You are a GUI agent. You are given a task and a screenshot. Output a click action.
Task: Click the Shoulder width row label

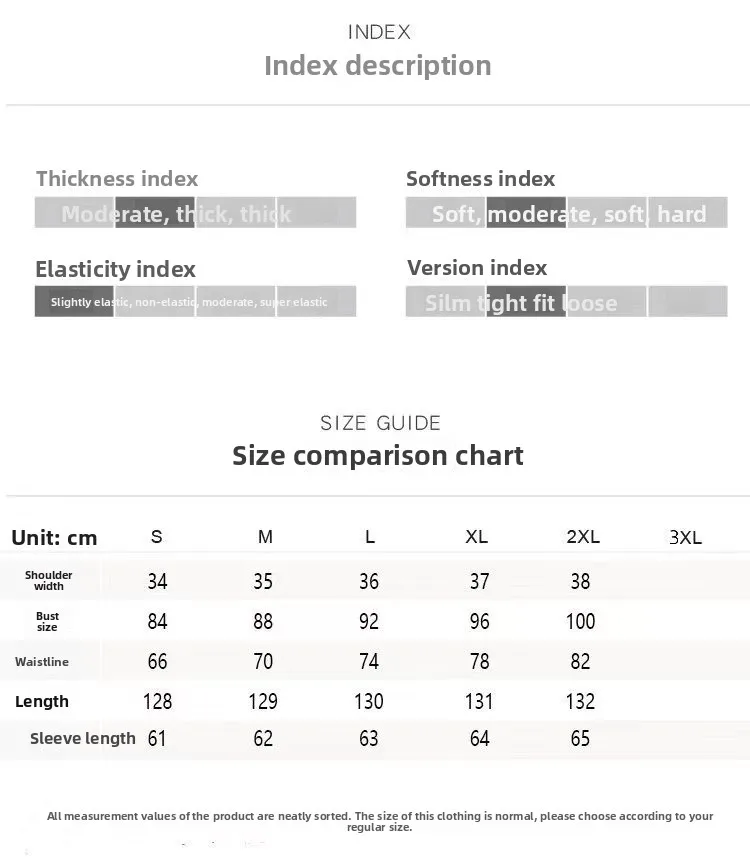49,580
